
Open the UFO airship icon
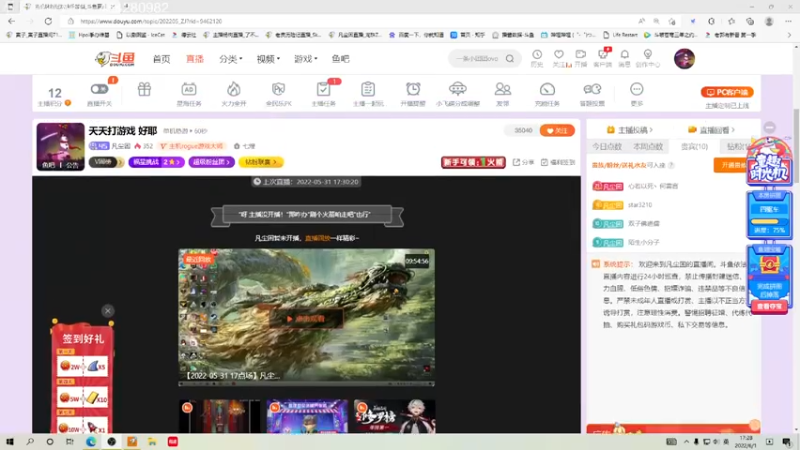[458, 89]
